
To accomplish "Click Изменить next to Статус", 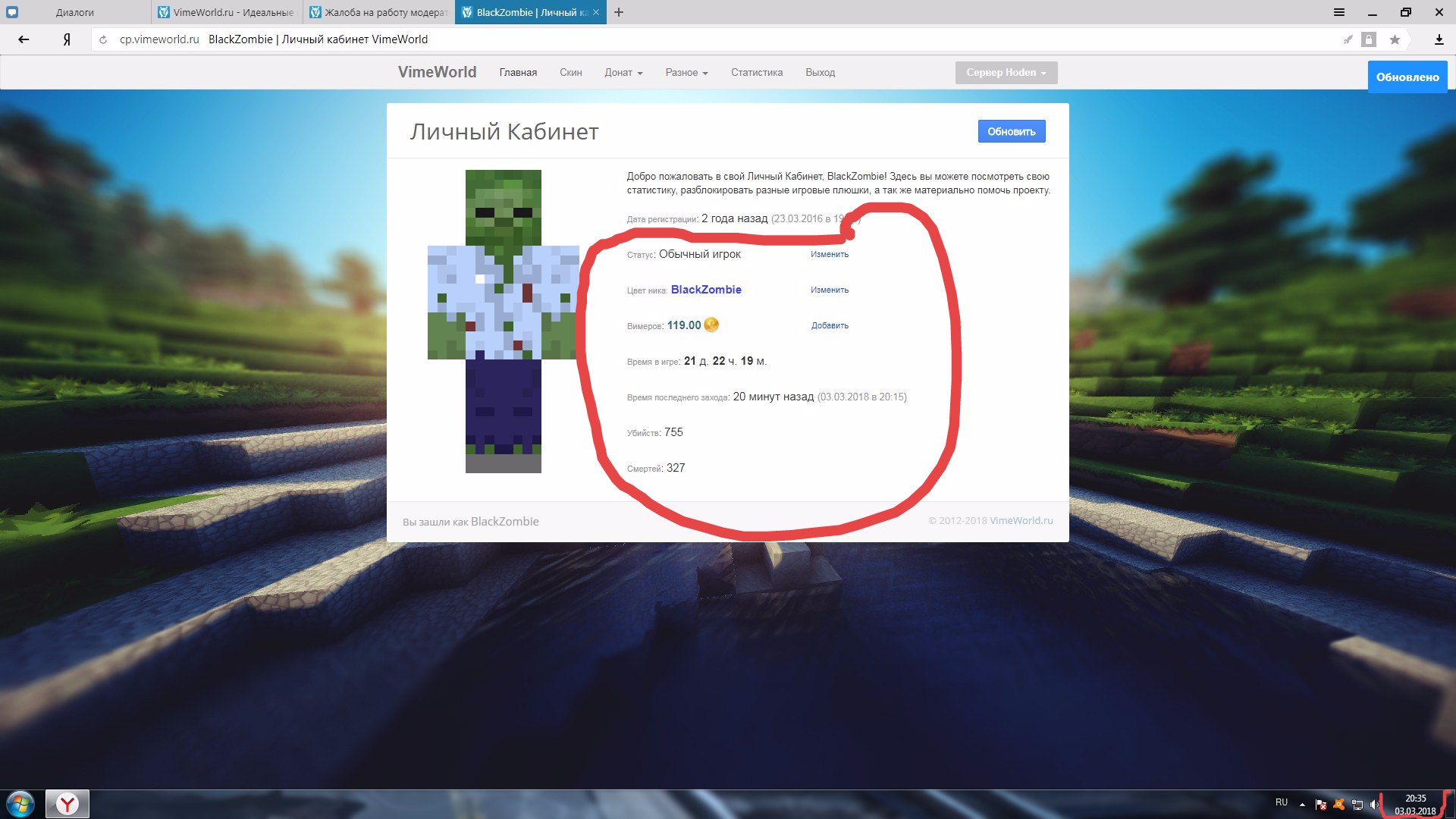I will coord(830,254).
